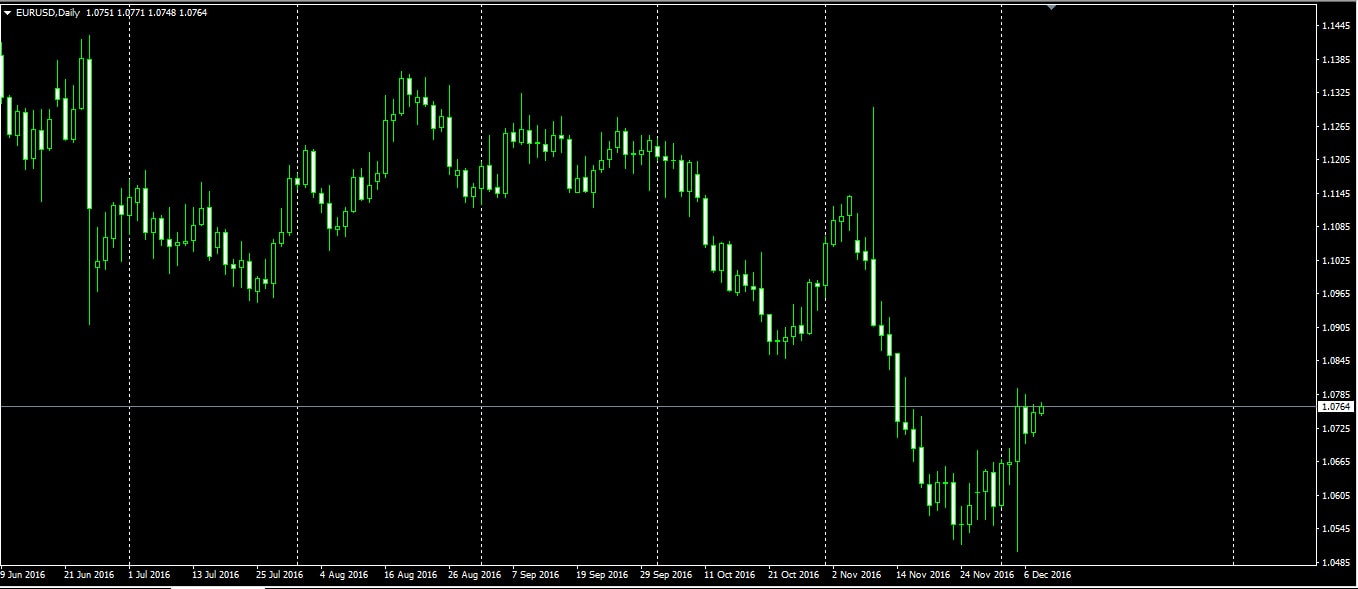Screen dimensions: 1358x589
Task: Click the 16 Aug 2016 date label
Action: pyautogui.click(x=411, y=575)
